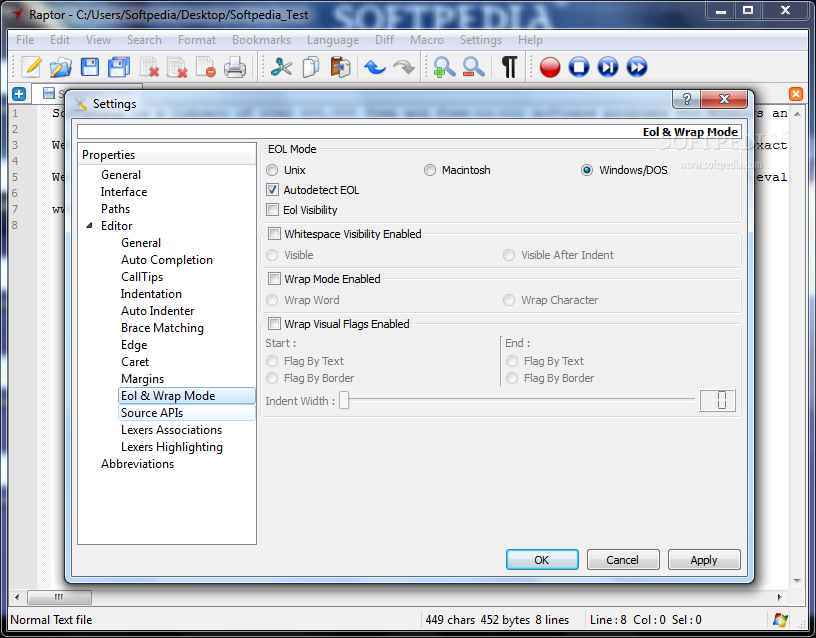Select Auto Completion settings
This screenshot has width=816, height=638.
pyautogui.click(x=167, y=260)
